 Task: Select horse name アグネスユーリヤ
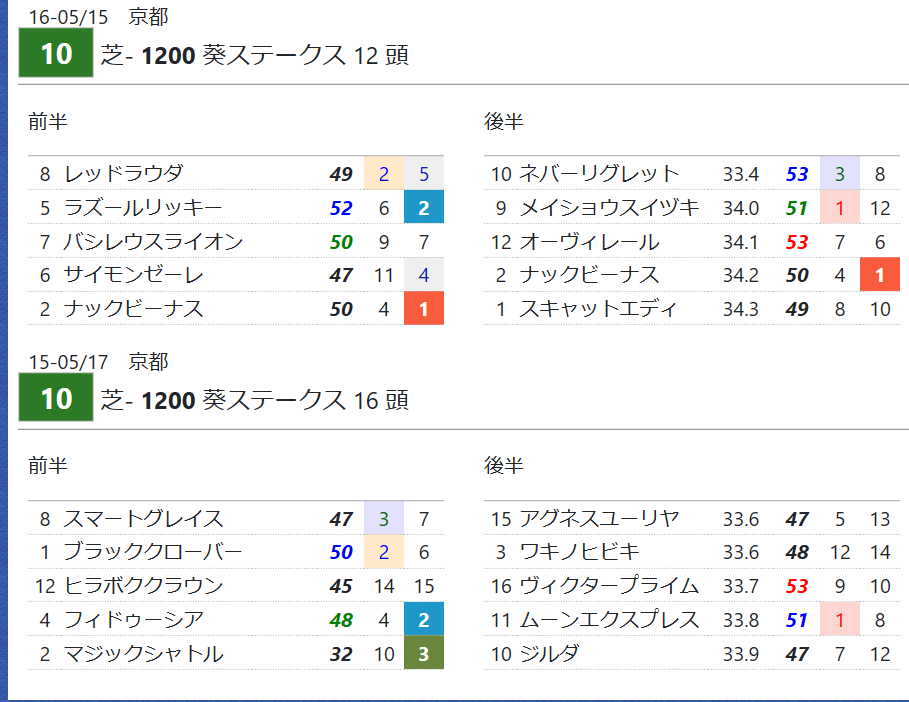(x=599, y=518)
